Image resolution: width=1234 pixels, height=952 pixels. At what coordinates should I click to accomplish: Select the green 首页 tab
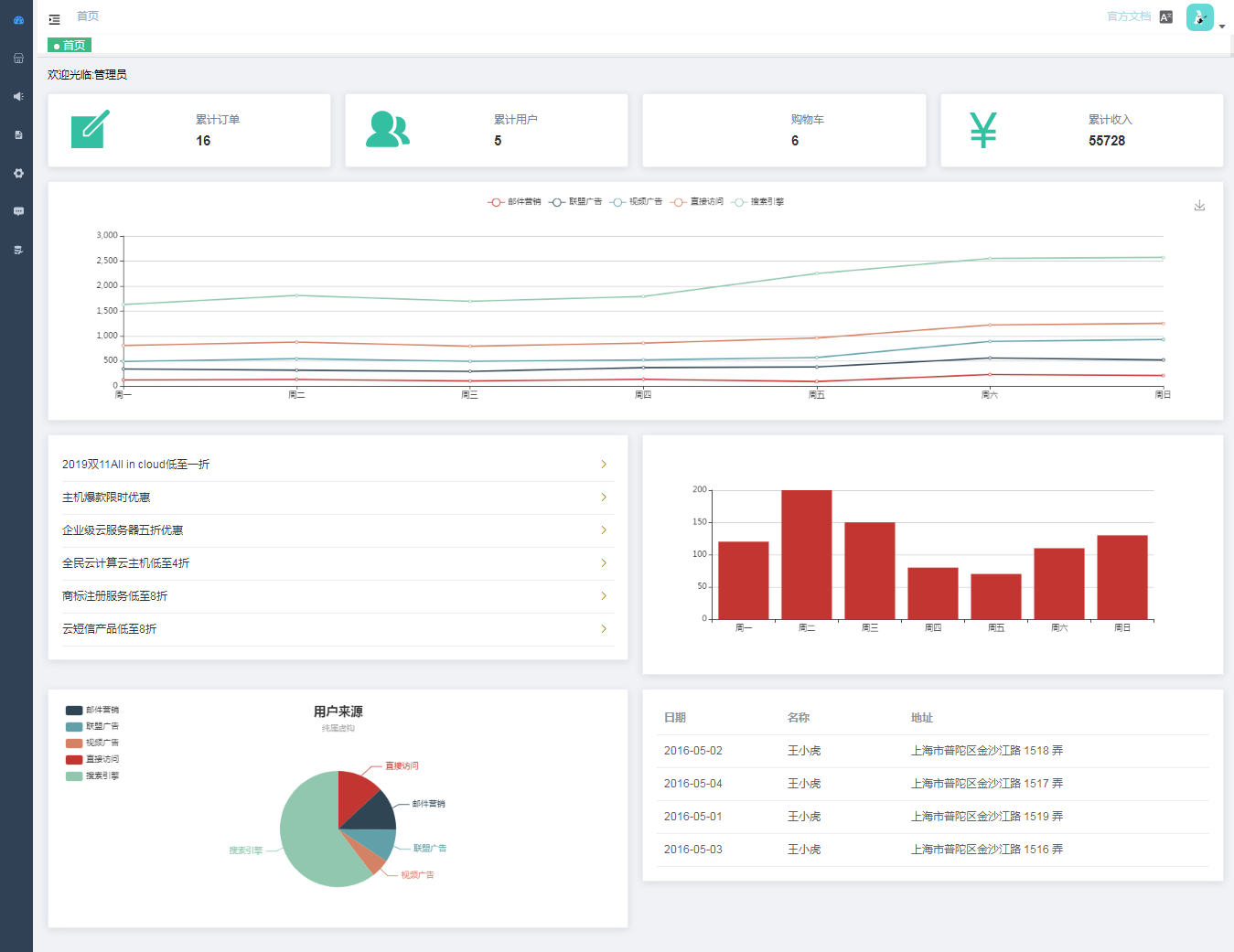tap(70, 46)
